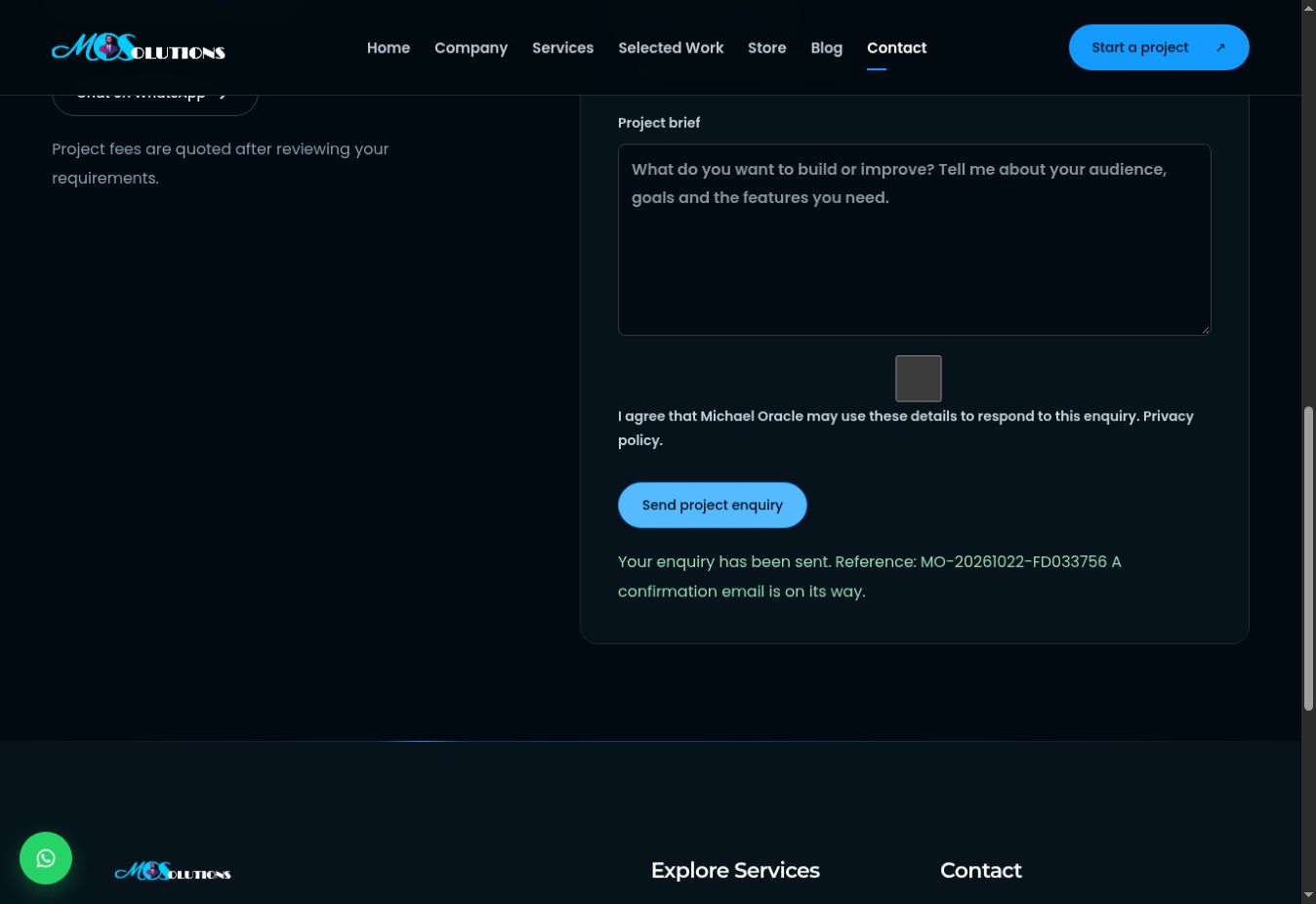The width and height of the screenshot is (1316, 904).
Task: Tick the consent agreement checkbox
Action: [919, 379]
